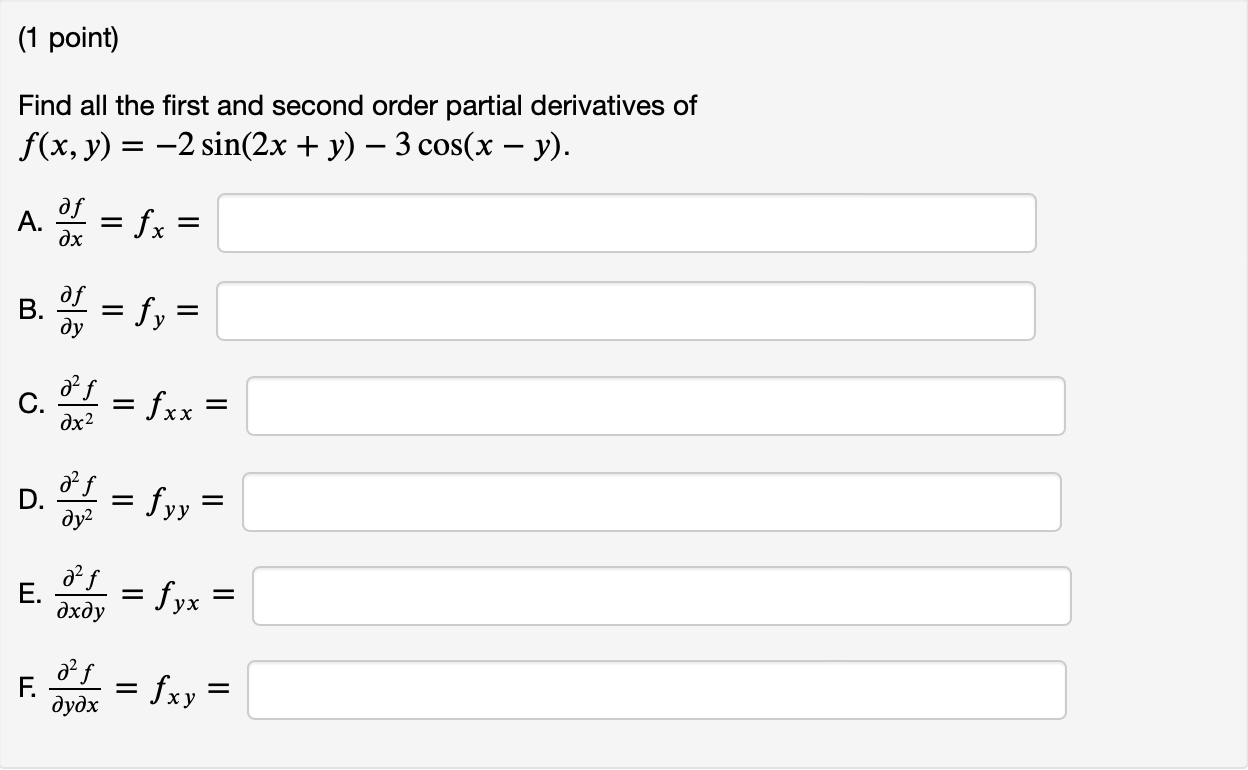Click the answer box for fx
The width and height of the screenshot is (1248, 770).
(x=626, y=222)
